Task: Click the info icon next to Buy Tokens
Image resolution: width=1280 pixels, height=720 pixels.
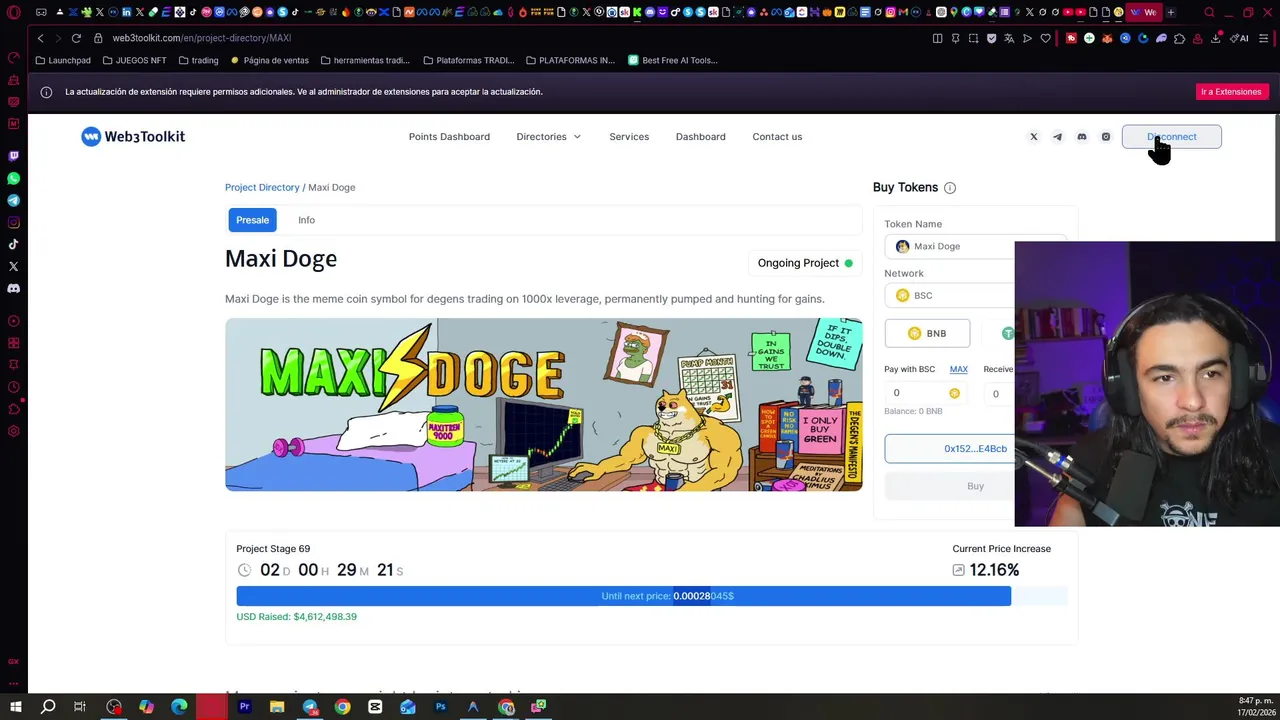Action: click(950, 188)
